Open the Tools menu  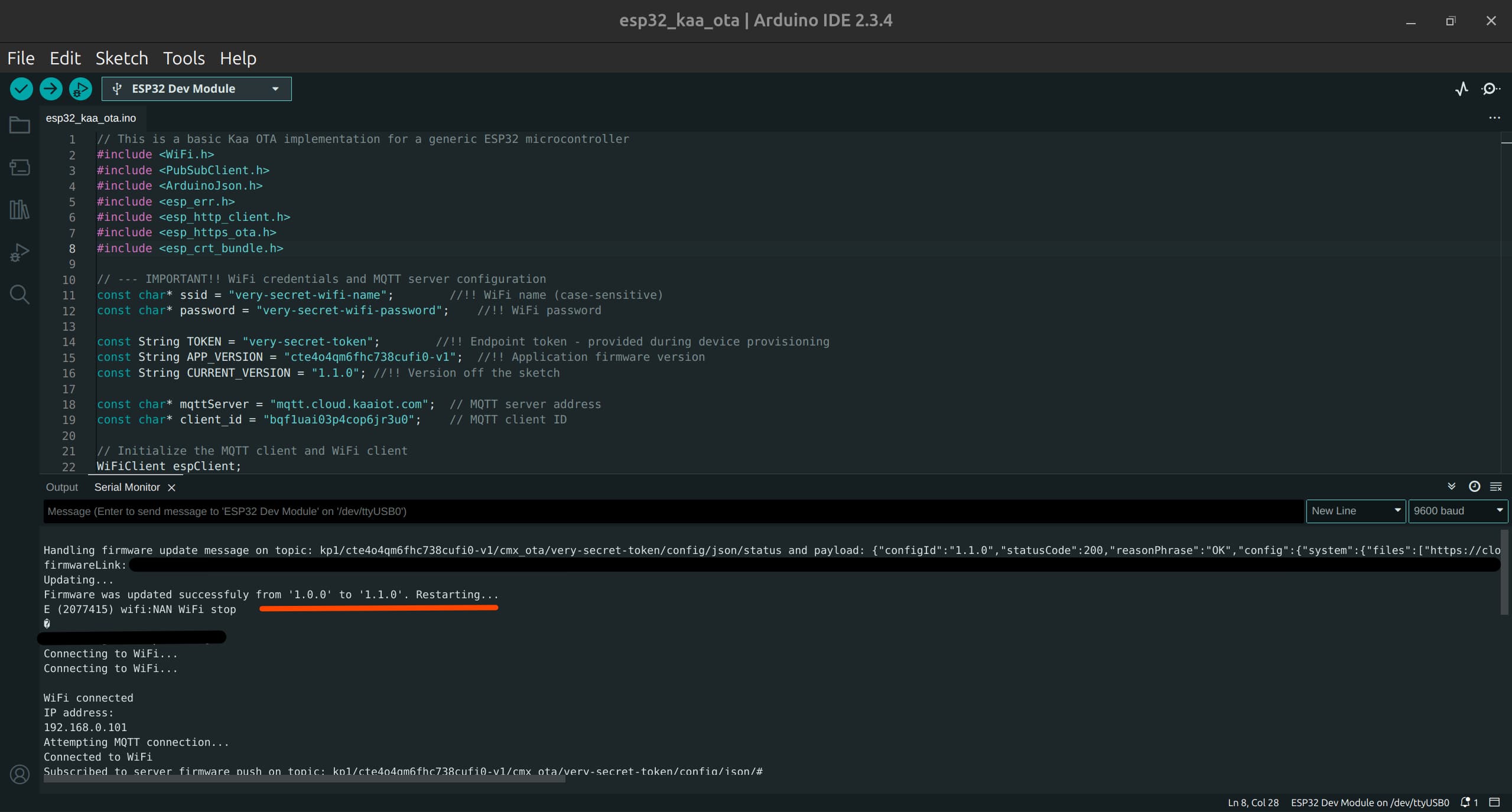(184, 58)
